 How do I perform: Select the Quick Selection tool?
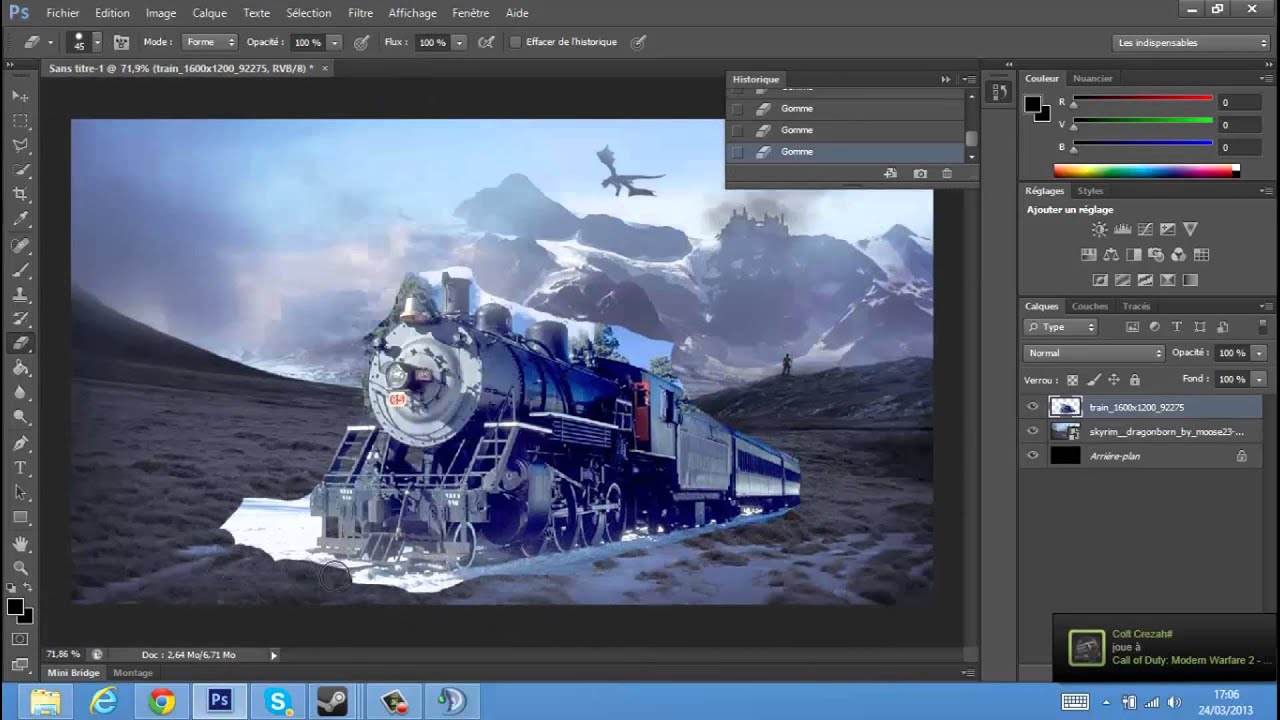(20, 171)
